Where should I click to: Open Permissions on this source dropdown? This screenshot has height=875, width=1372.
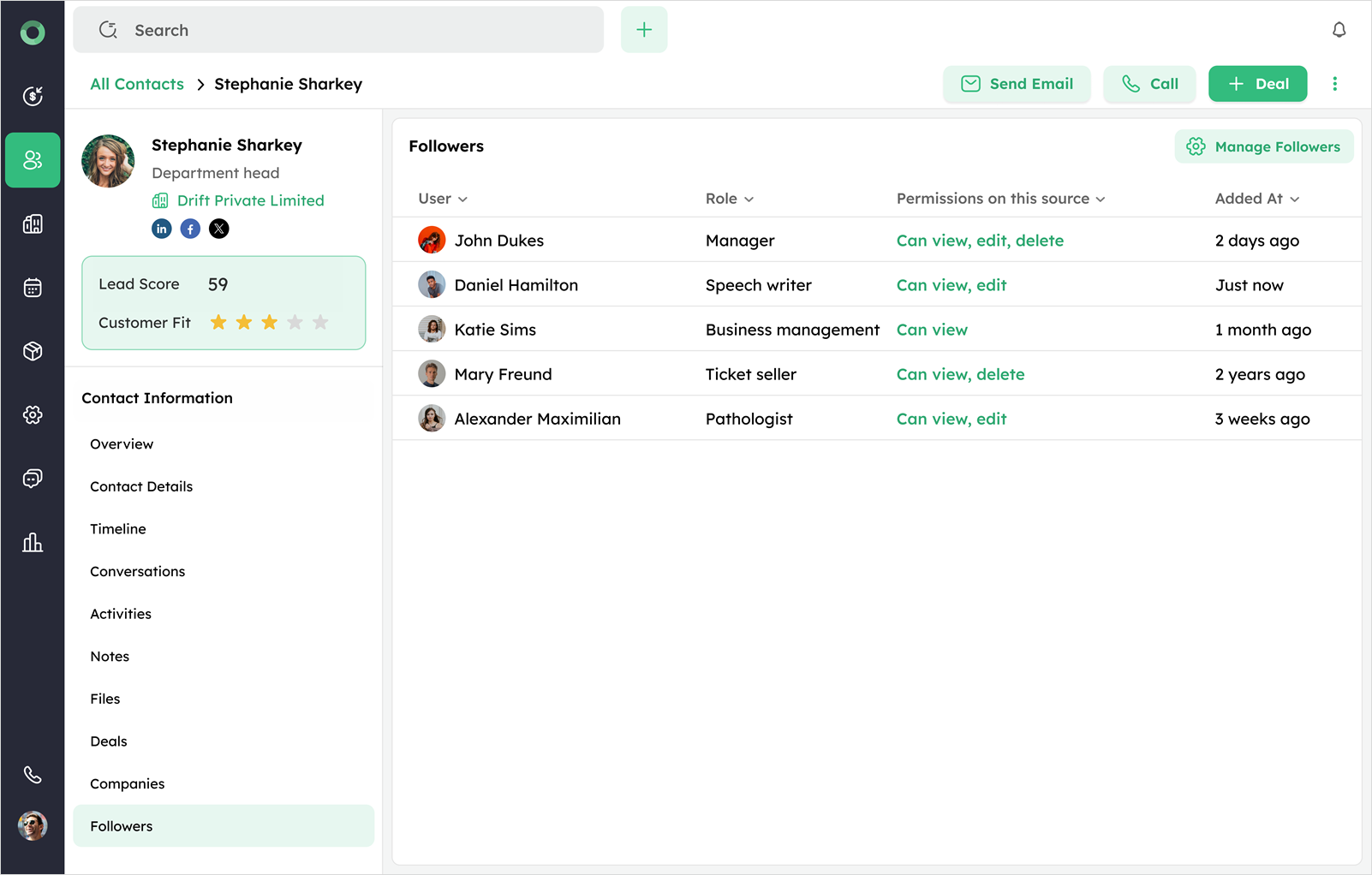coord(1000,199)
